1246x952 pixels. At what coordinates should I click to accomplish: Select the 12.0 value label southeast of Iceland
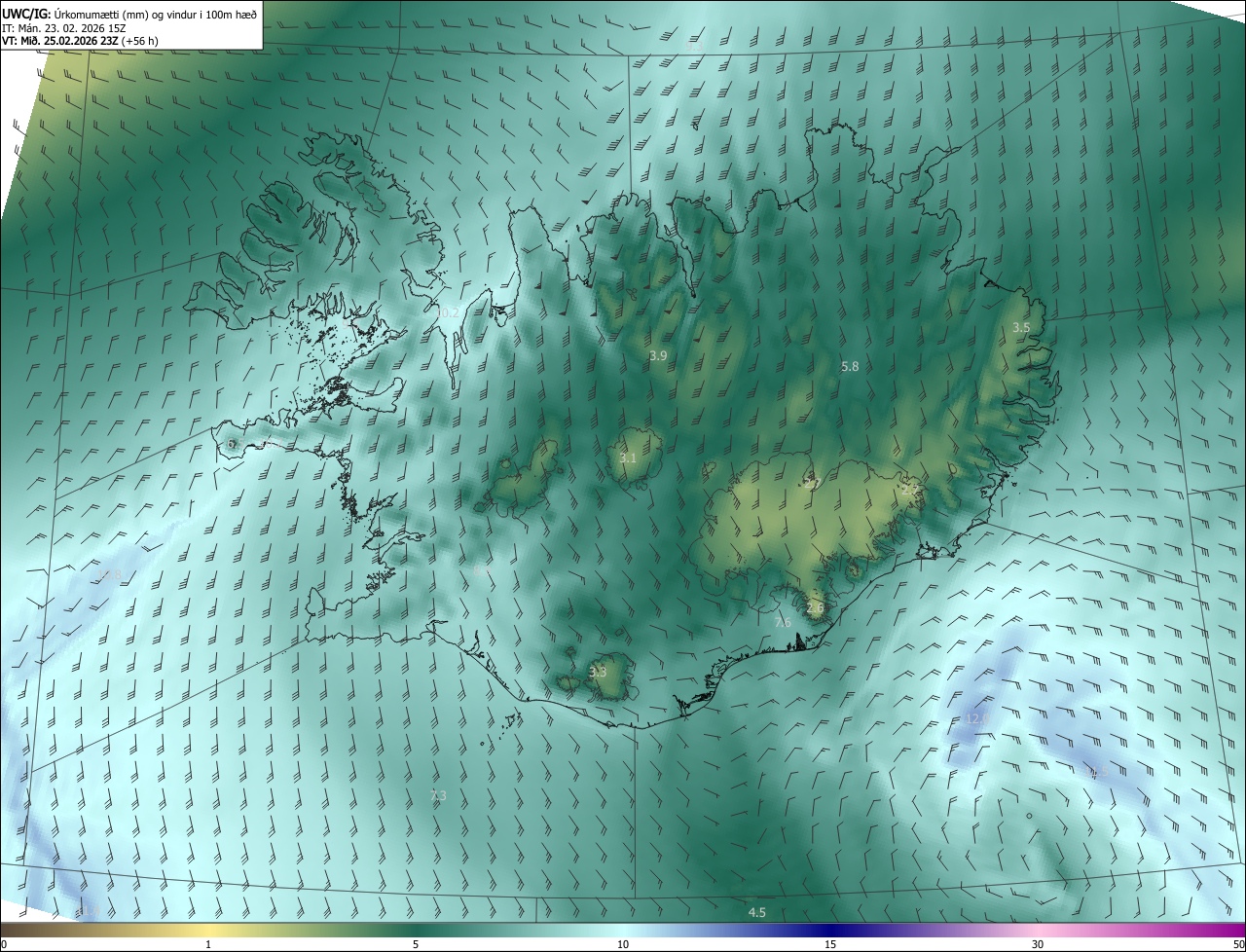[976, 718]
